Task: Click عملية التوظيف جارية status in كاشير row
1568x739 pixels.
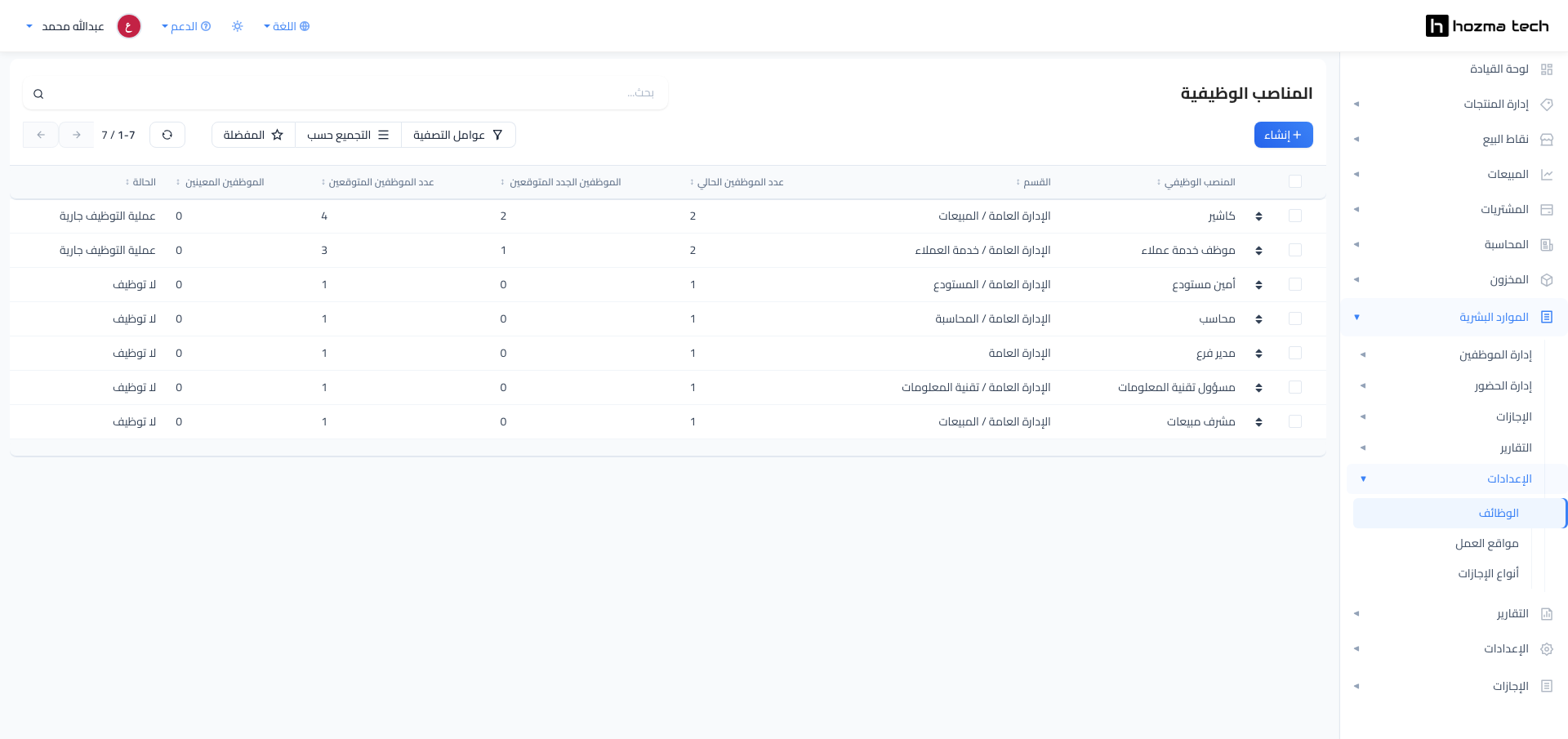Action: click(107, 216)
